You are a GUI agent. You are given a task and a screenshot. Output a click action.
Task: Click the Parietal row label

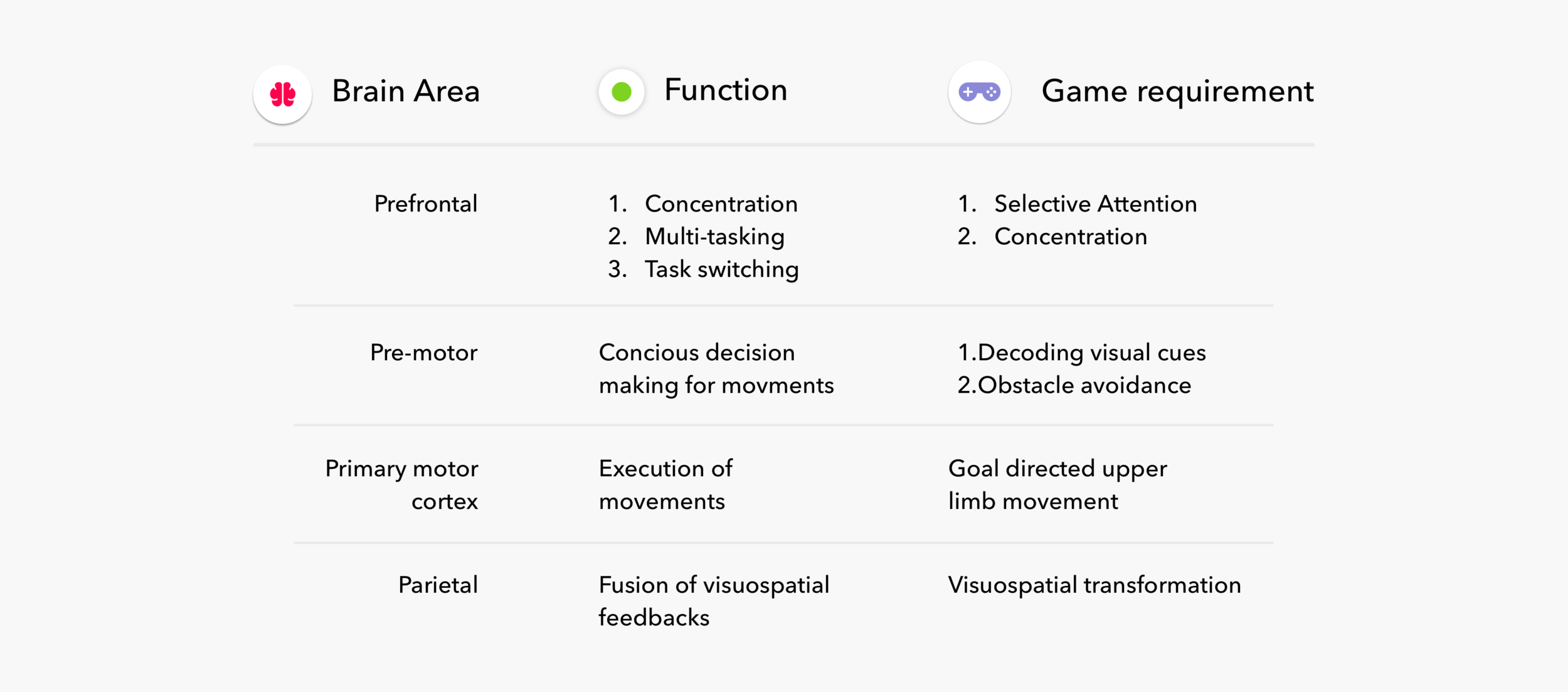tap(438, 585)
